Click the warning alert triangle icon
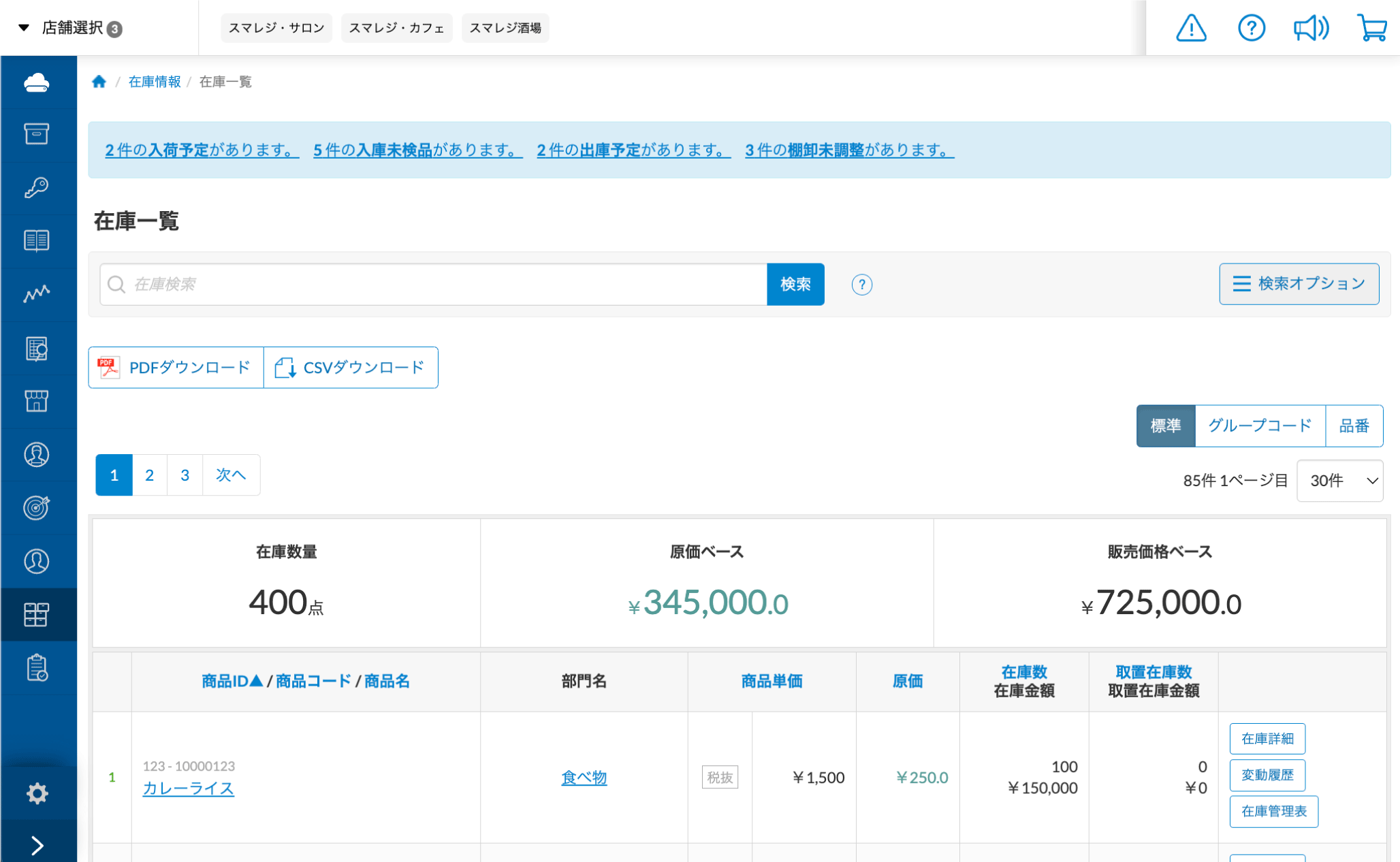The image size is (1400, 862). click(1191, 29)
